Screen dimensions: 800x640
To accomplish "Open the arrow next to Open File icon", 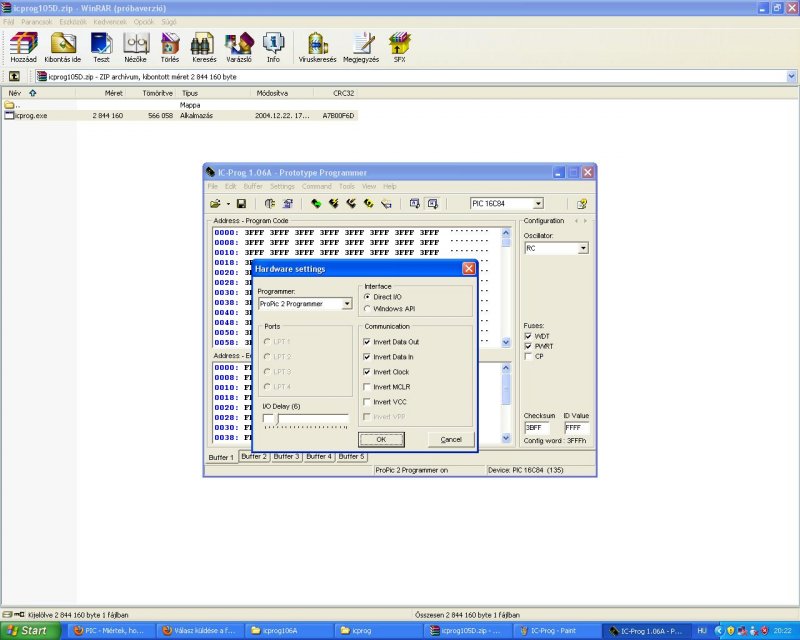I will point(228,204).
